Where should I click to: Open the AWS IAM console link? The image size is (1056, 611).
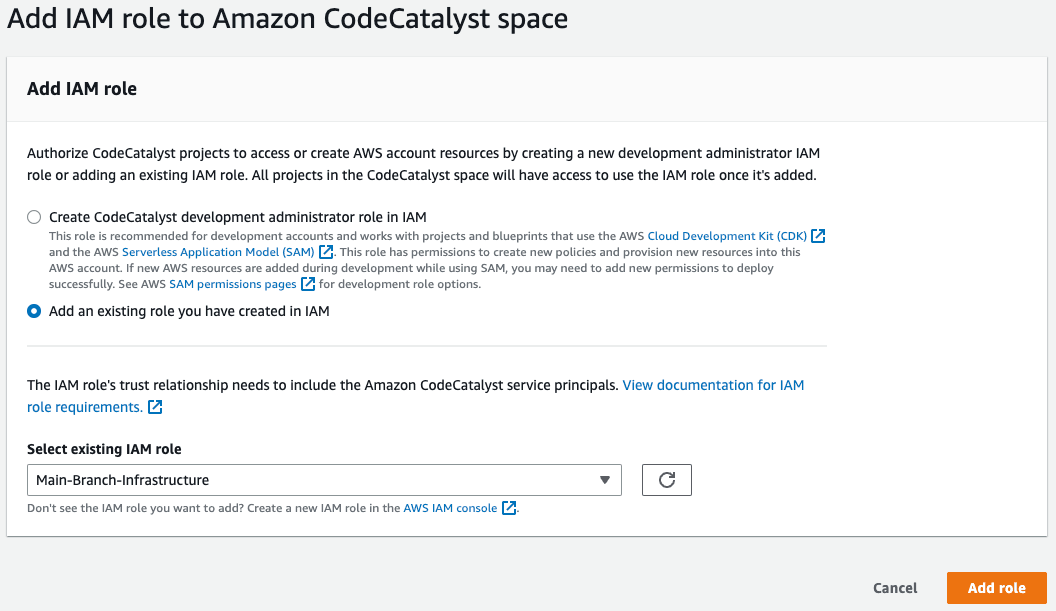(450, 508)
